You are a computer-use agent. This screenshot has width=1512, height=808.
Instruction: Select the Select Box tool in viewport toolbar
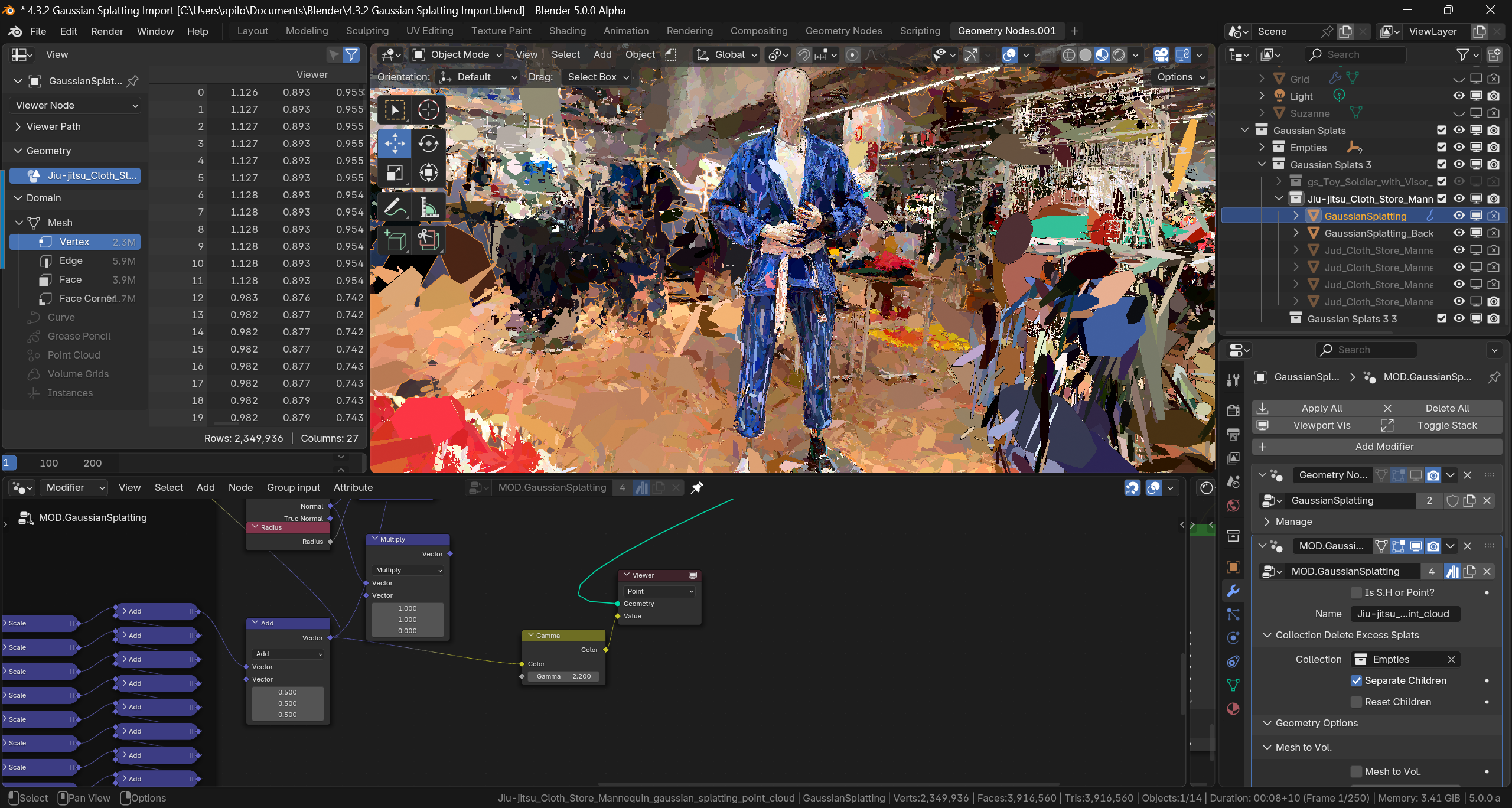pyautogui.click(x=395, y=110)
